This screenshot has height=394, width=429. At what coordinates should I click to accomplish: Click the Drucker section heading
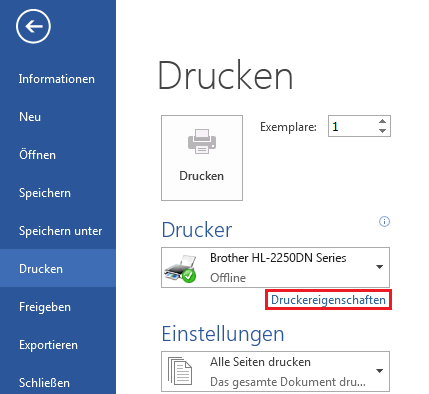point(197,230)
